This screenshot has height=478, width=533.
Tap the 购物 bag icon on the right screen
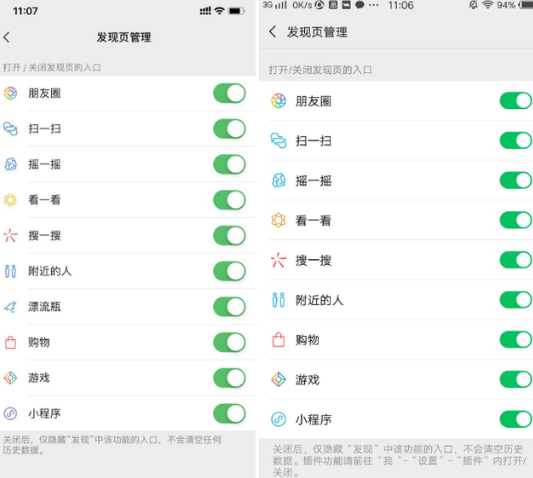(278, 340)
